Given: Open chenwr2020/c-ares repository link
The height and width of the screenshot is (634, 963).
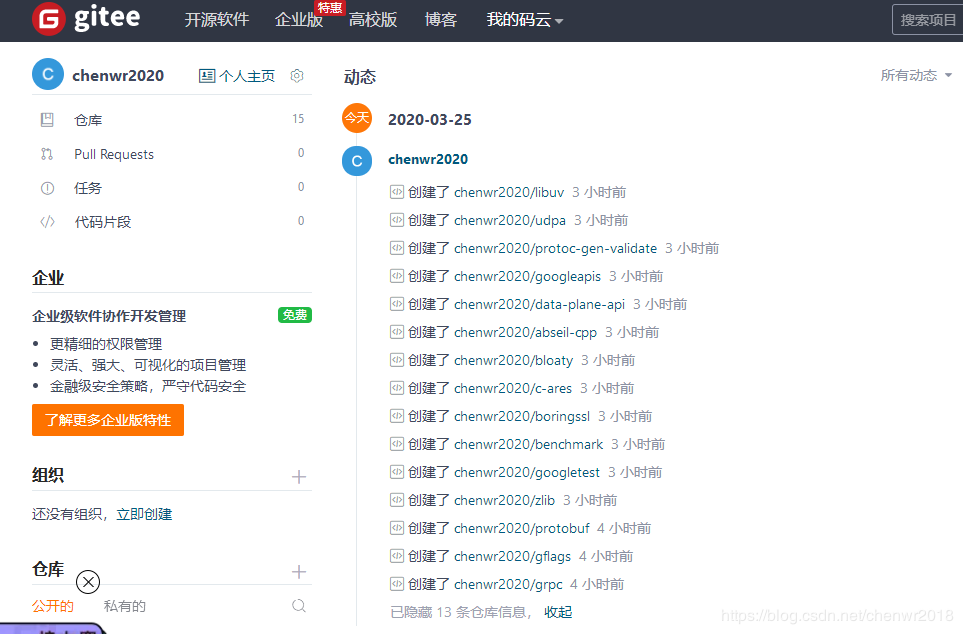Looking at the screenshot, I should tap(513, 388).
